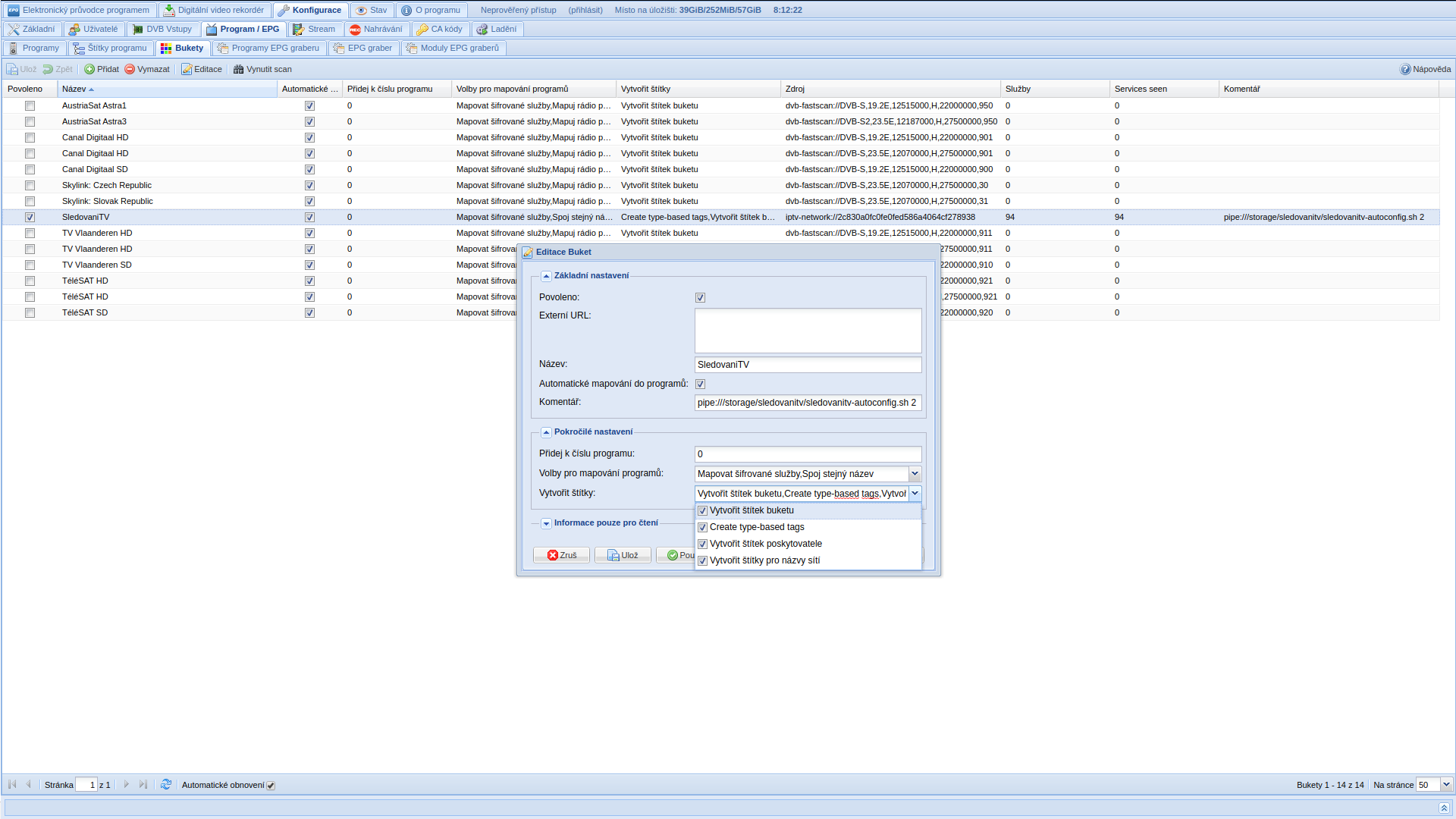
Task: Open the Volby pro mapování programů dropdown
Action: [x=915, y=474]
